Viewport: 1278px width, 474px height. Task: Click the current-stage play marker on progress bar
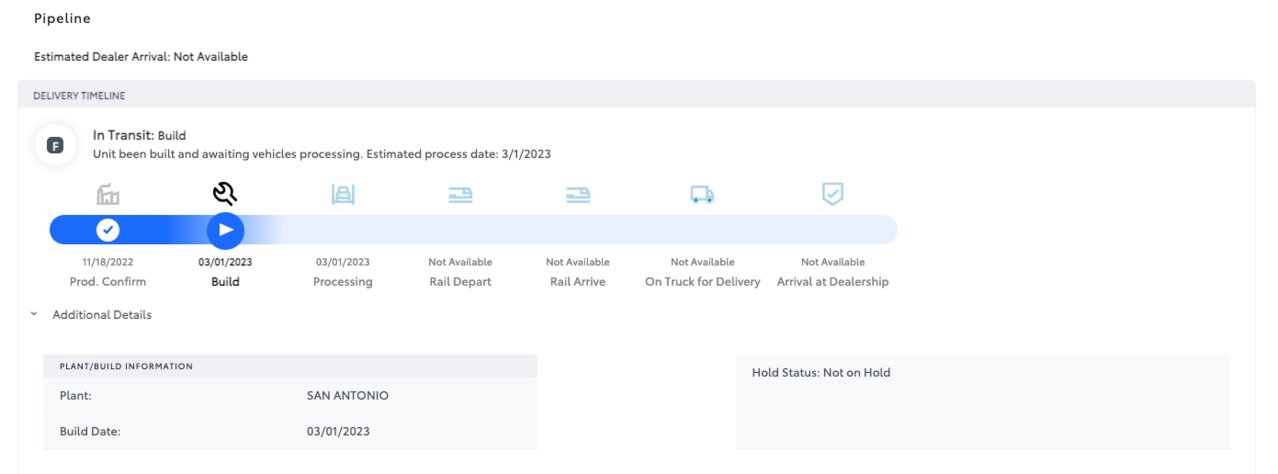226,230
